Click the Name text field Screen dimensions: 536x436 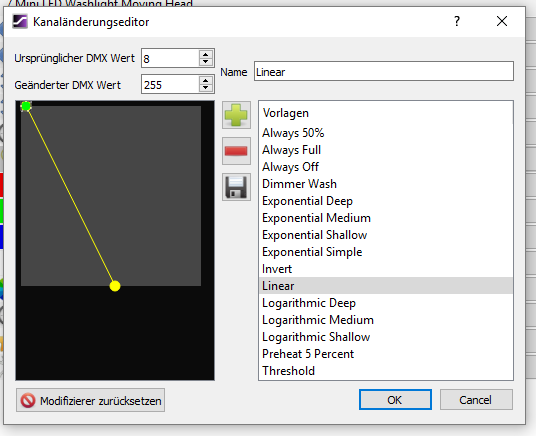point(384,71)
